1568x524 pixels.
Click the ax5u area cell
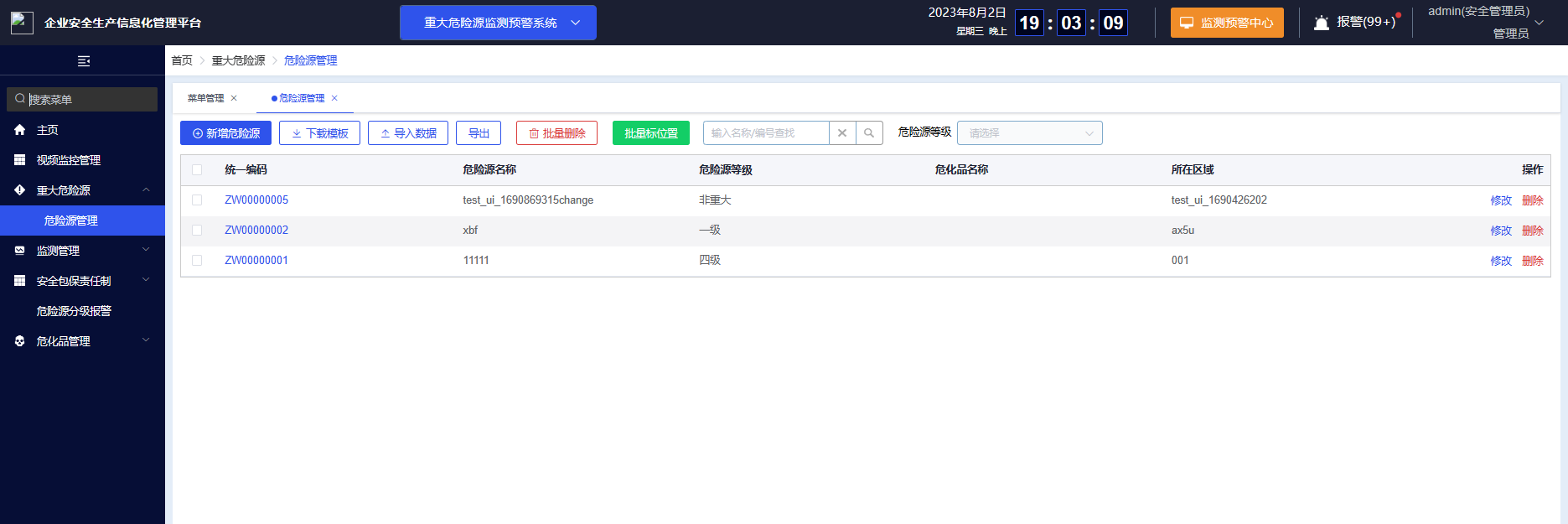(x=1182, y=230)
